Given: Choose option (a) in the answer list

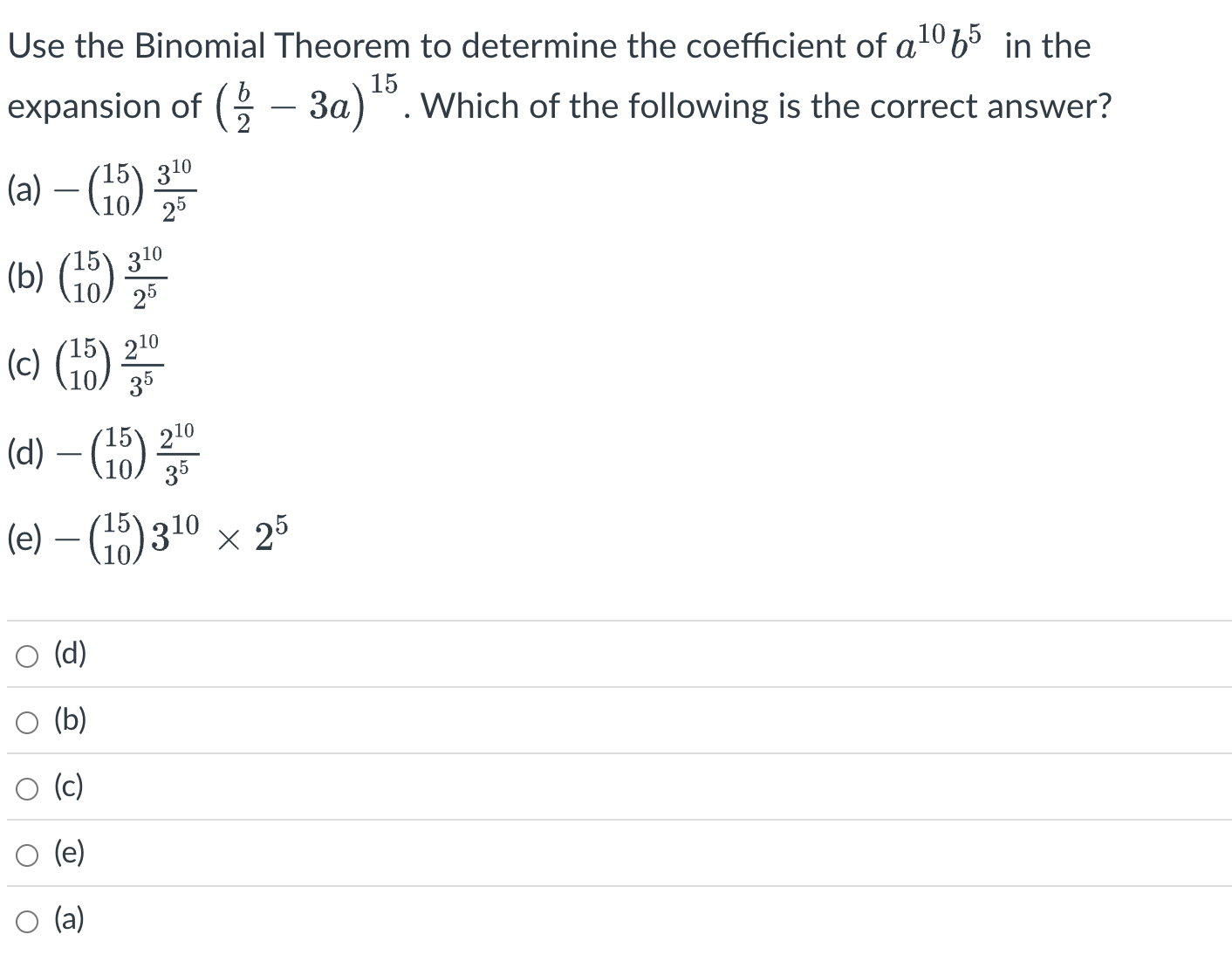Looking at the screenshot, I should [68, 920].
